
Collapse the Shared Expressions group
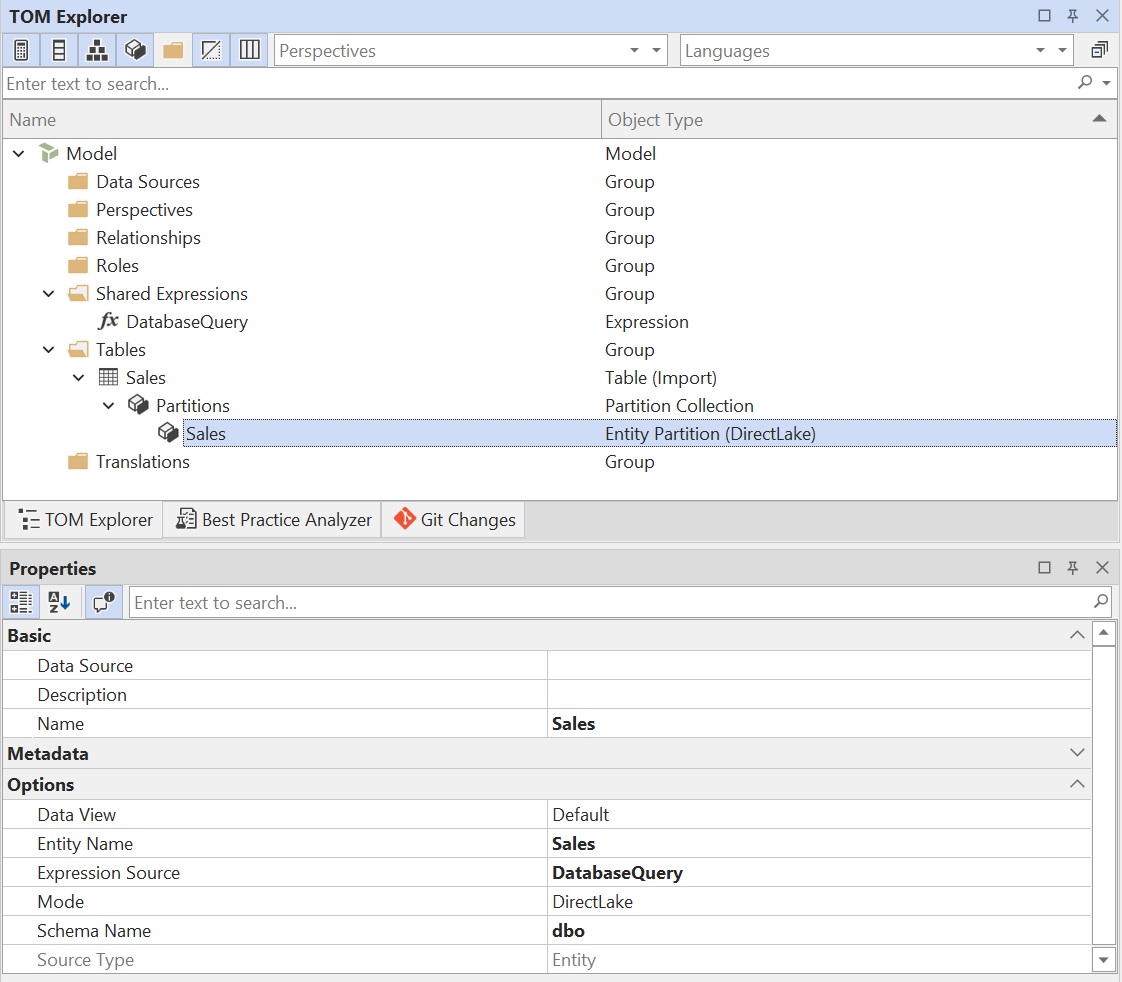coord(46,293)
